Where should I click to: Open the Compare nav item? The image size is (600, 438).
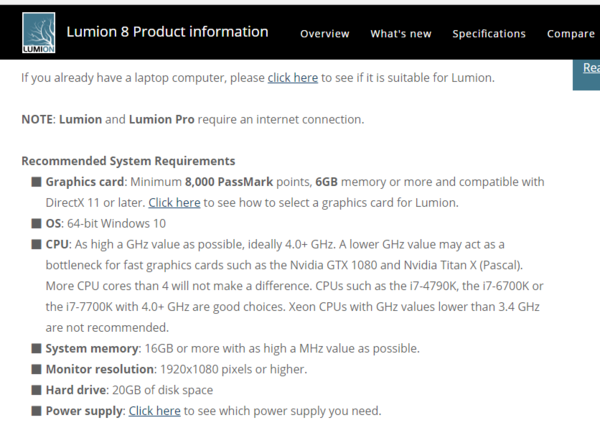tap(571, 34)
